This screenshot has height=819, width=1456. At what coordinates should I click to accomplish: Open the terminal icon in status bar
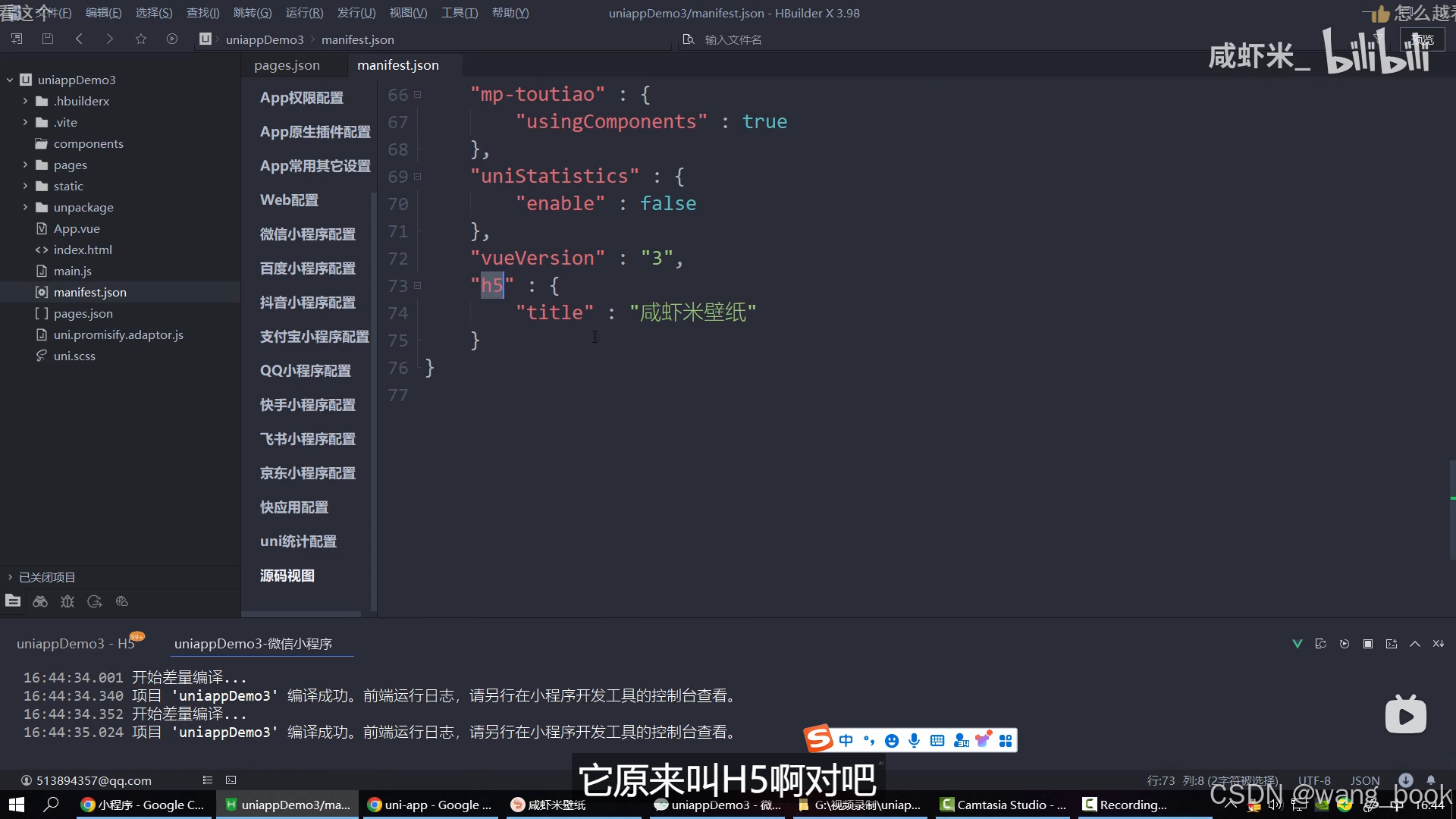(231, 780)
